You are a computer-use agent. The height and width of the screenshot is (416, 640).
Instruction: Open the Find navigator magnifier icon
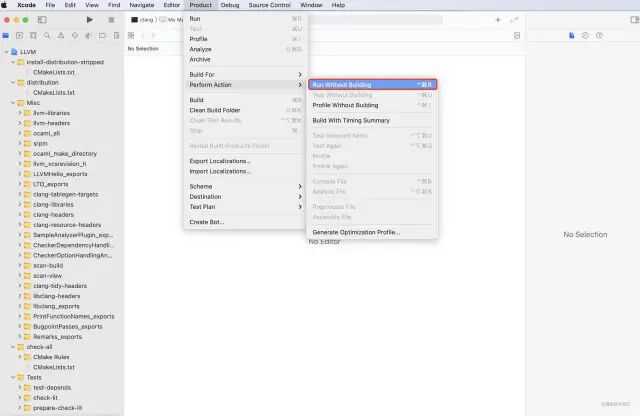point(47,36)
